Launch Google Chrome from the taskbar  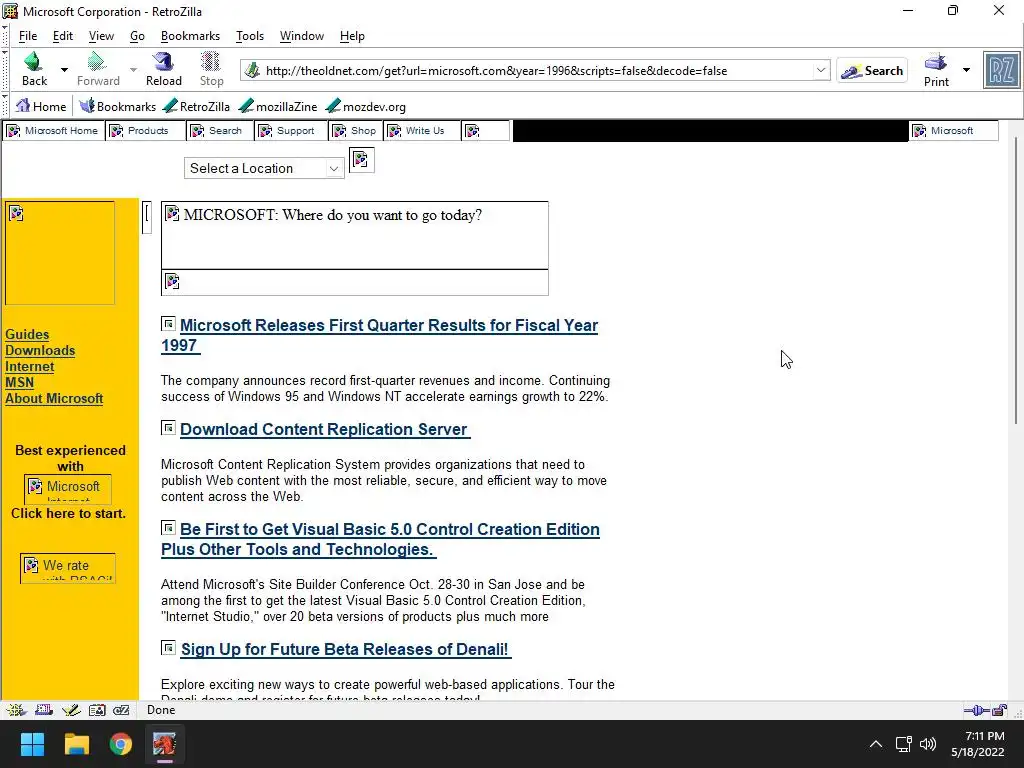coord(121,744)
